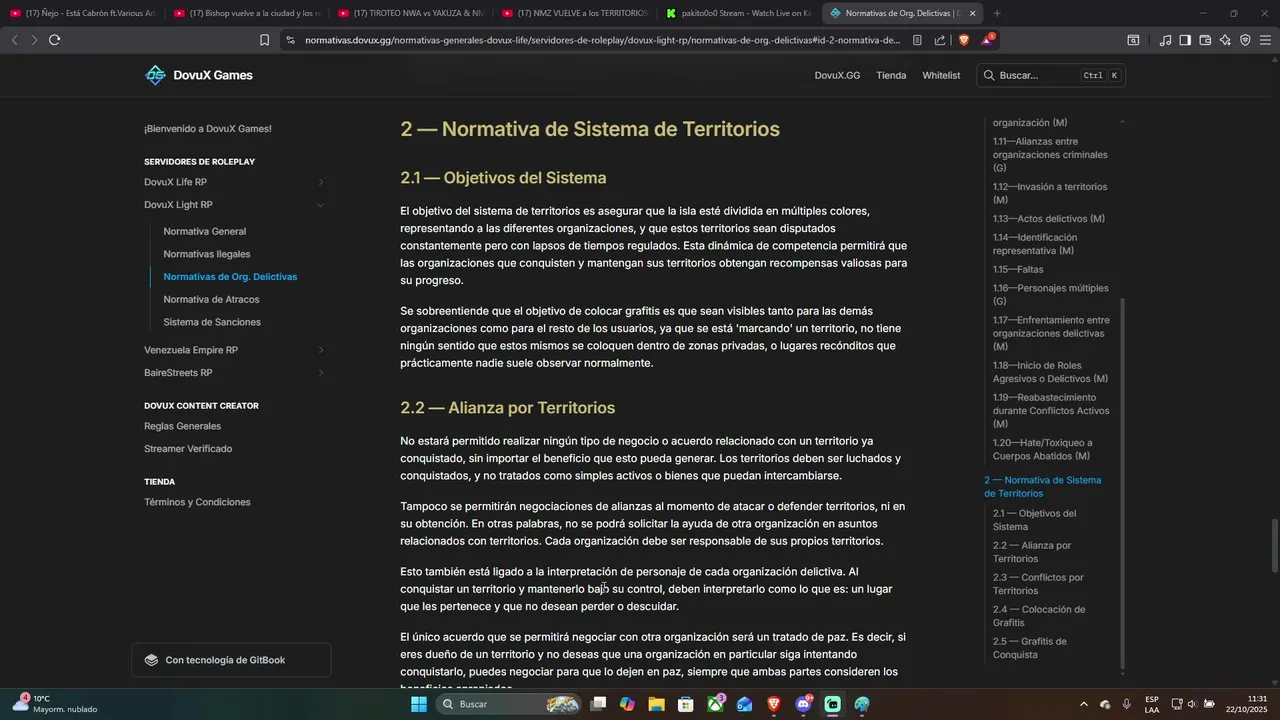Jump to 2.5 — Grafitis de Conquista
1280x720 pixels.
(x=1029, y=648)
